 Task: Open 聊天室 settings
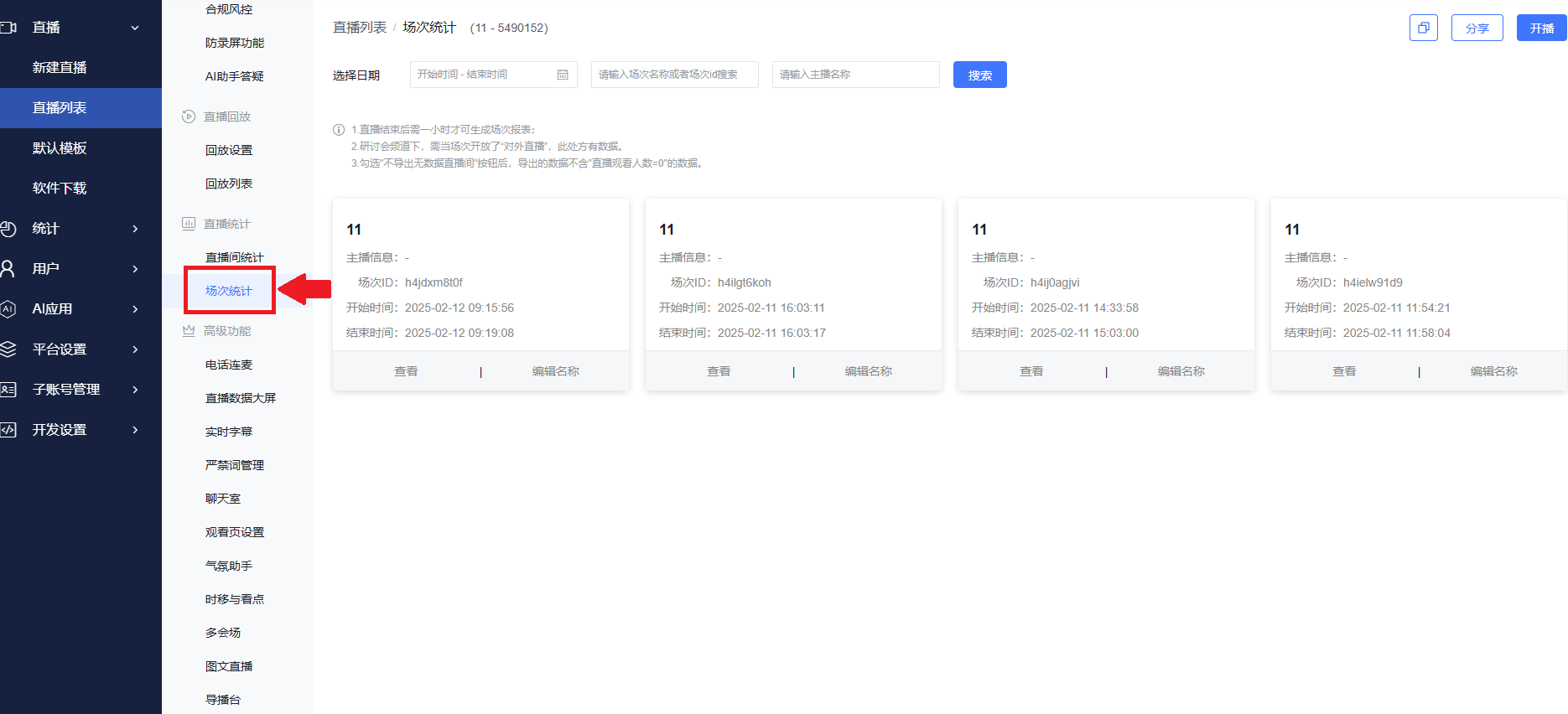(223, 499)
